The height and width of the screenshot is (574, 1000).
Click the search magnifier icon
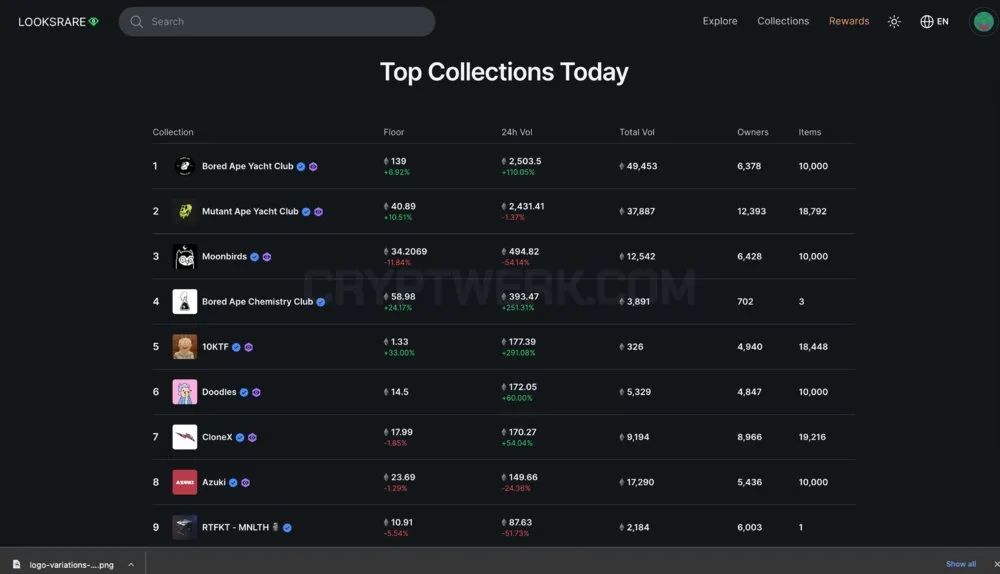pyautogui.click(x=136, y=22)
